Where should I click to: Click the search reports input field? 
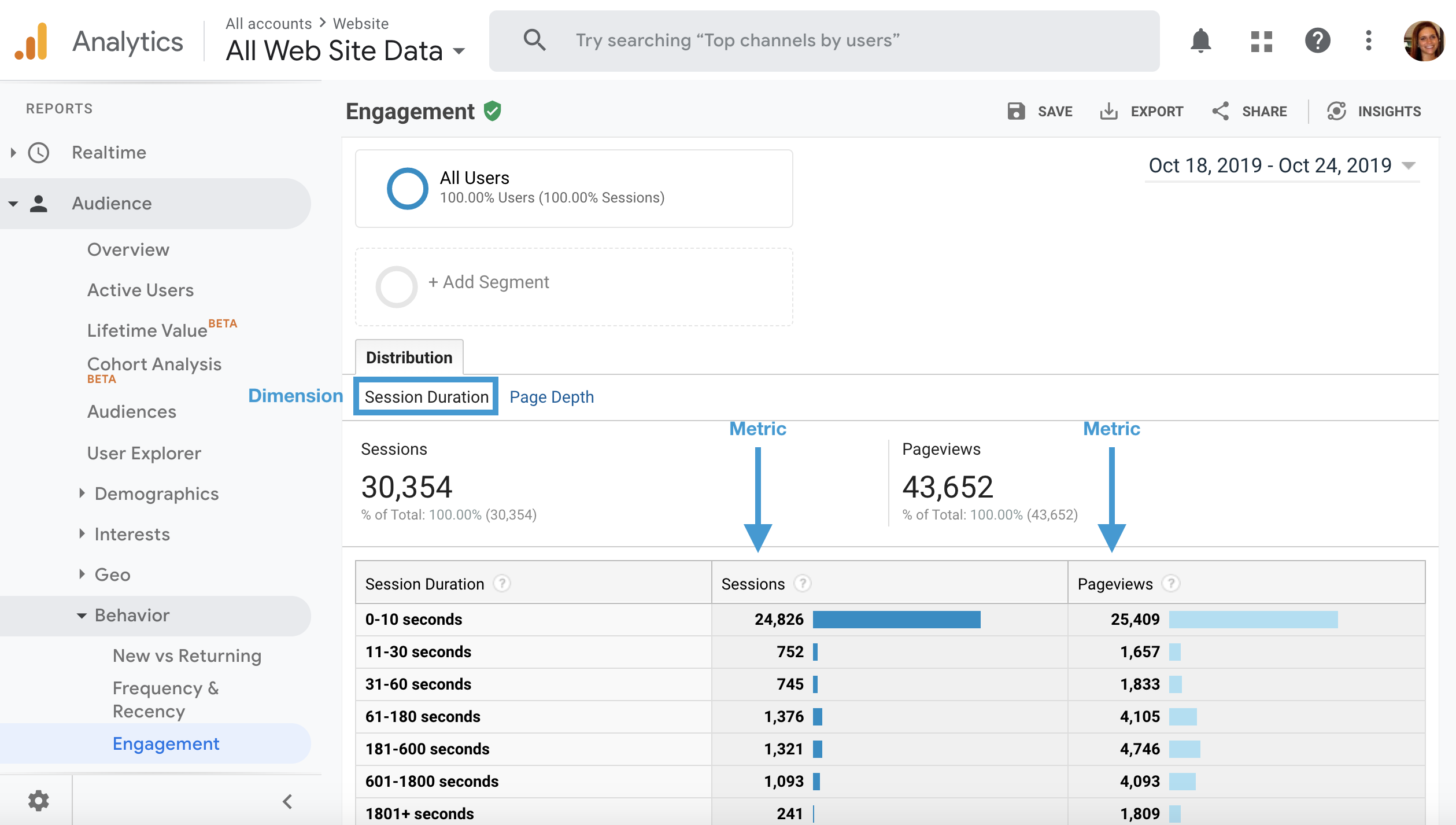click(x=737, y=40)
